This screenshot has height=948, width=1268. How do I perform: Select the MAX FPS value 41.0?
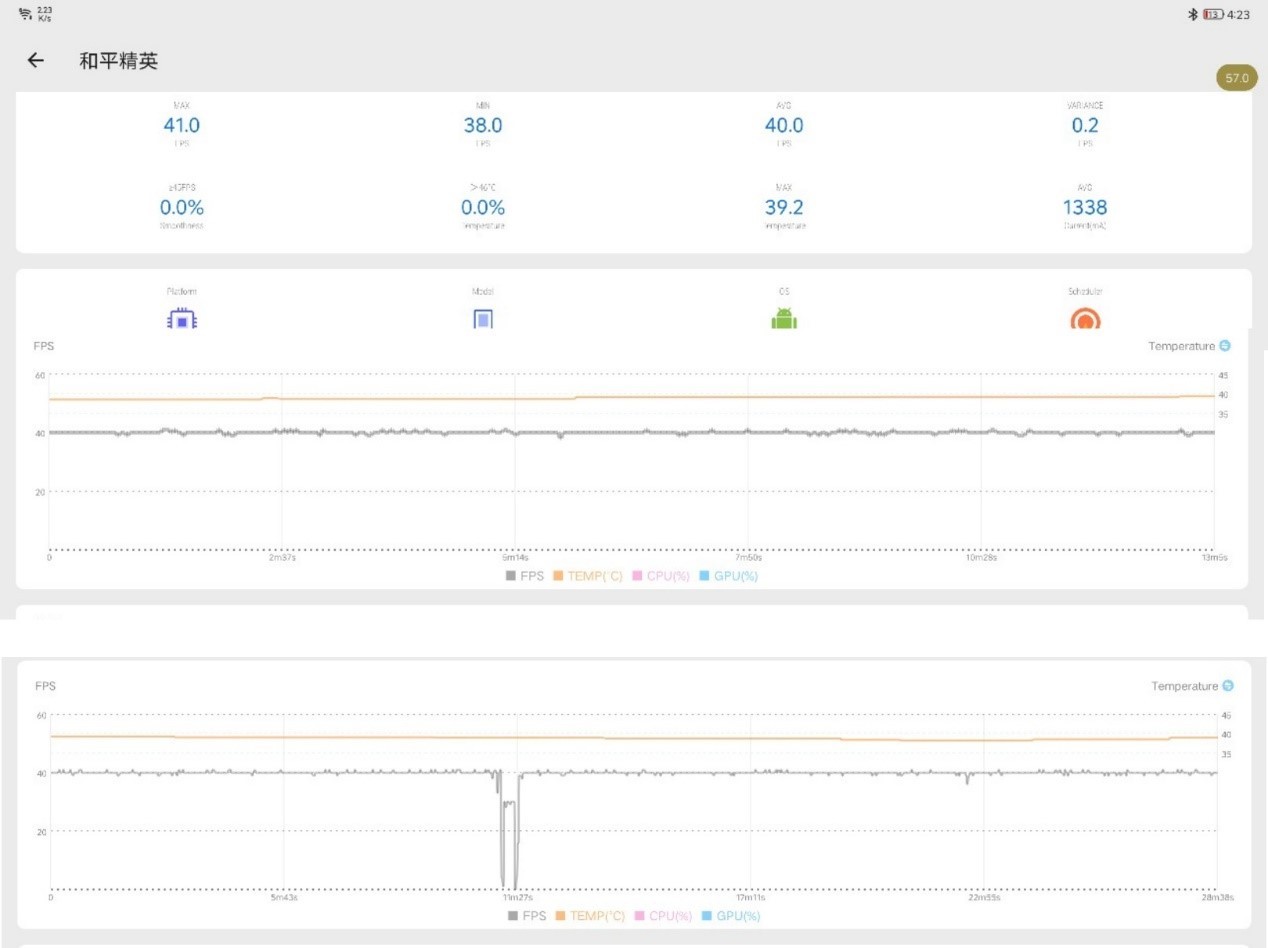(x=182, y=125)
